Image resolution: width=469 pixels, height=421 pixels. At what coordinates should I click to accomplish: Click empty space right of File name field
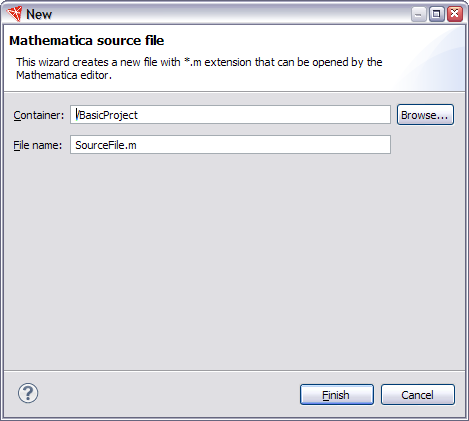click(427, 145)
